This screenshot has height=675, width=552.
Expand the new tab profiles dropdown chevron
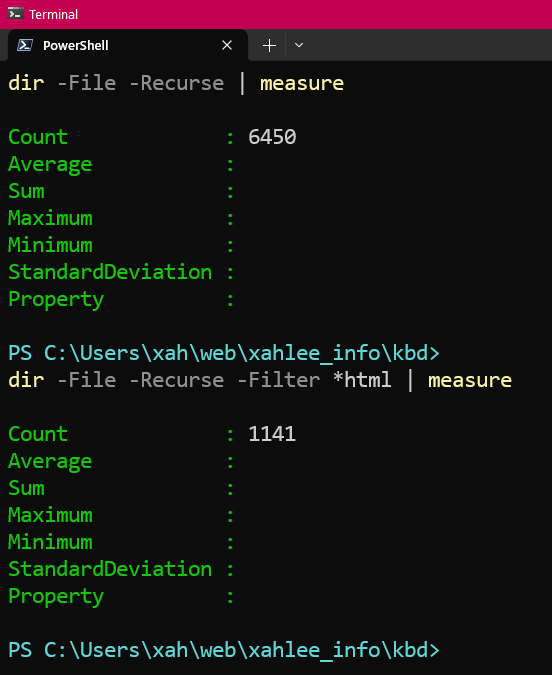coord(299,45)
